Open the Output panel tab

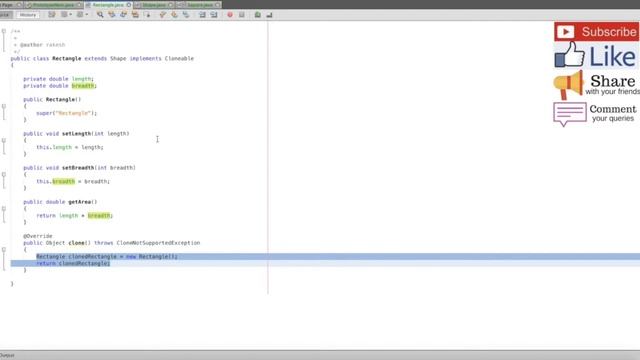tap(7, 356)
